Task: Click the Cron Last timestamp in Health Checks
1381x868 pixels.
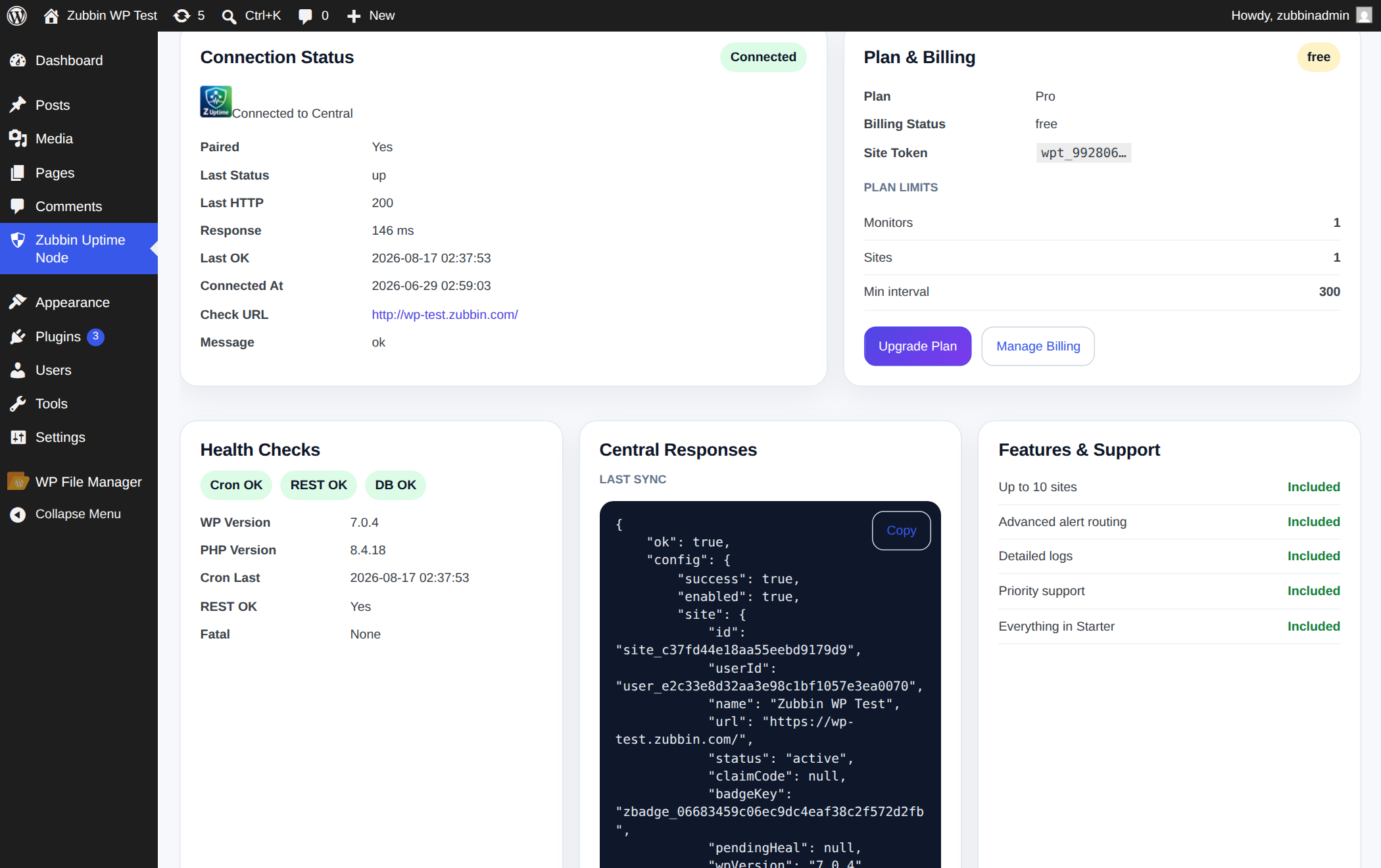Action: (x=410, y=578)
